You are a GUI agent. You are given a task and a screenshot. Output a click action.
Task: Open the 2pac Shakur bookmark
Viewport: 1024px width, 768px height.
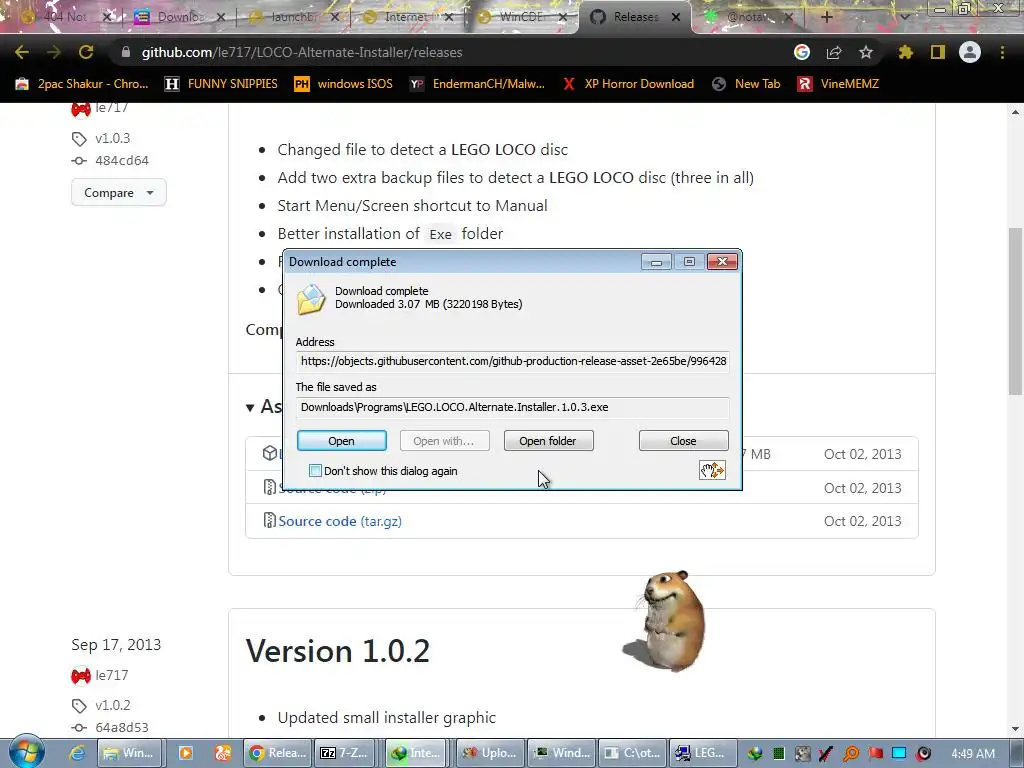point(82,84)
